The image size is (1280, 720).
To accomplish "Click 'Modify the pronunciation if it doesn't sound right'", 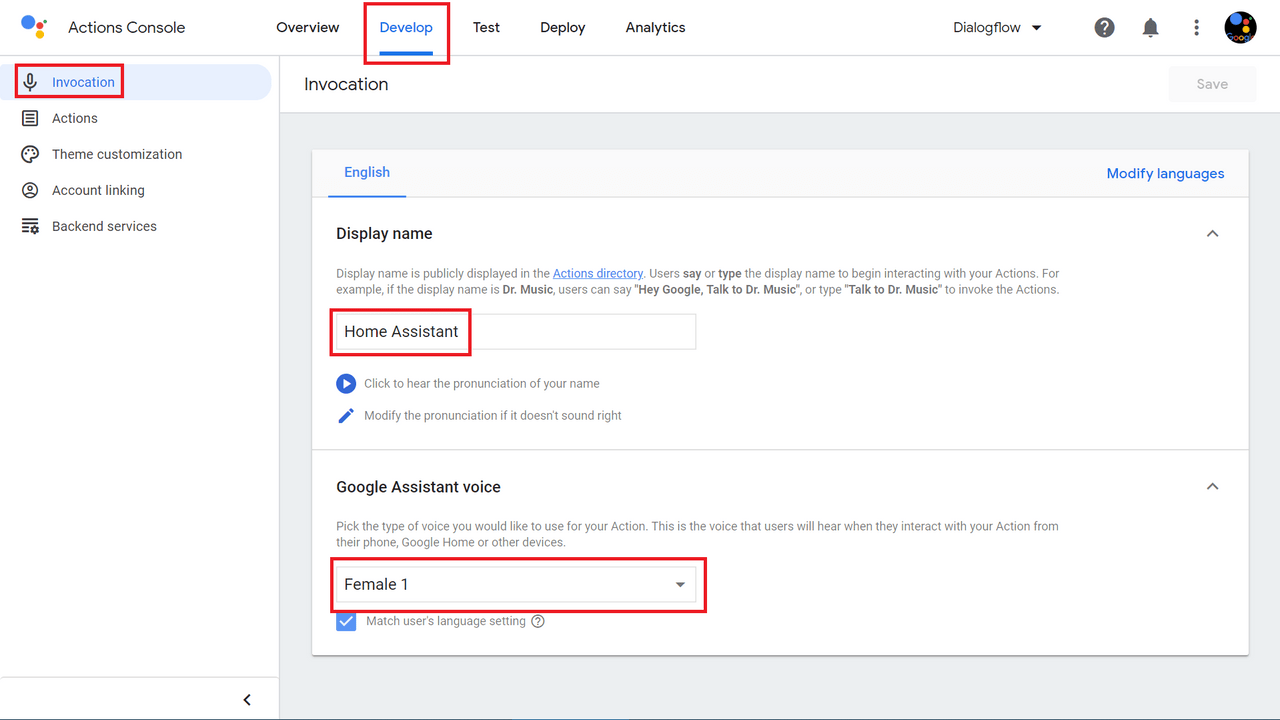I will point(493,415).
